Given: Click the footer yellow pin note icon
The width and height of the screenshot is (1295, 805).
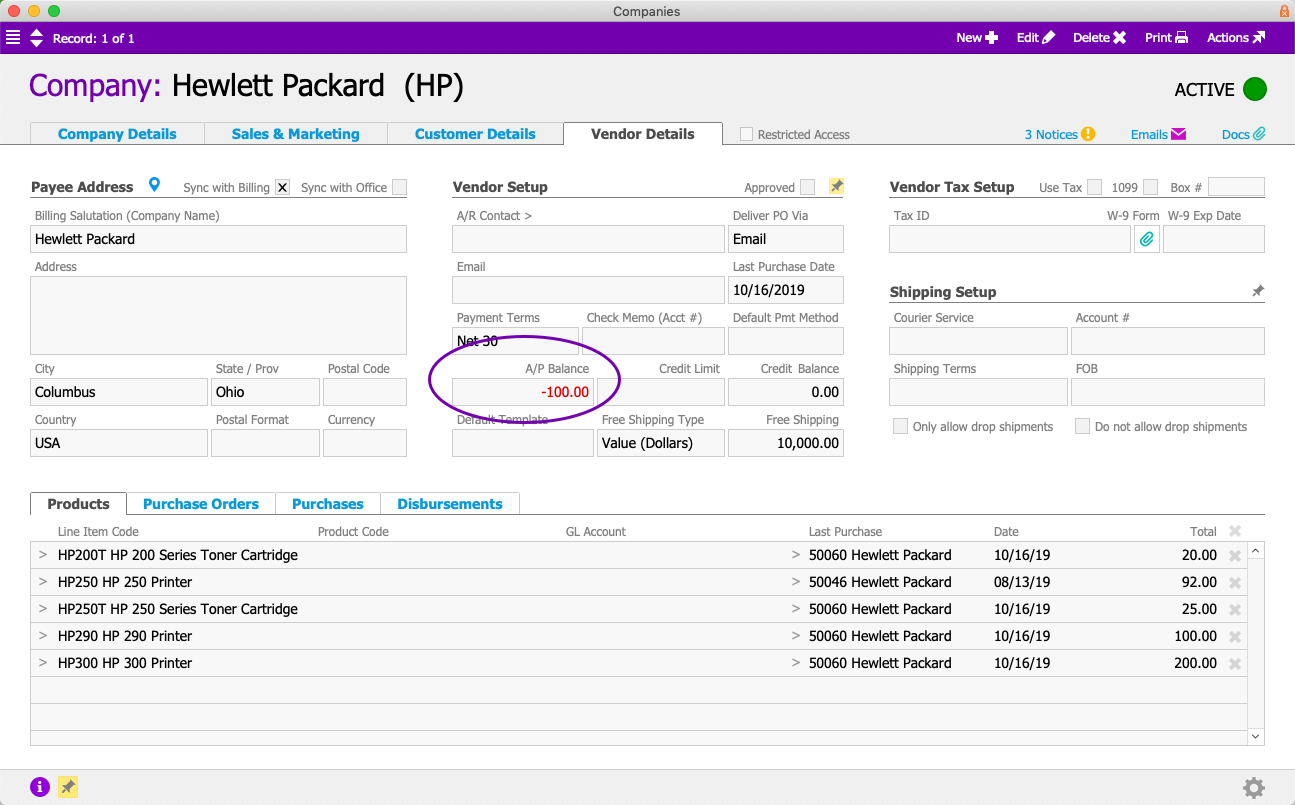Looking at the screenshot, I should [x=68, y=787].
